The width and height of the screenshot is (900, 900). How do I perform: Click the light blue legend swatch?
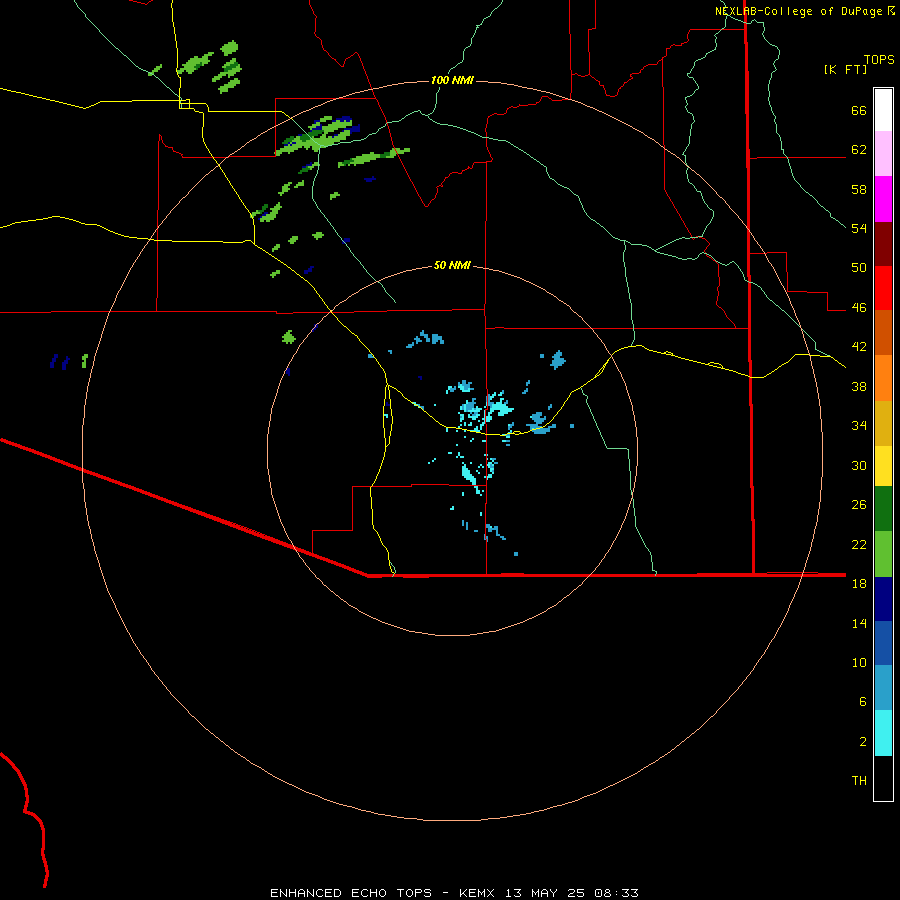coord(883,688)
